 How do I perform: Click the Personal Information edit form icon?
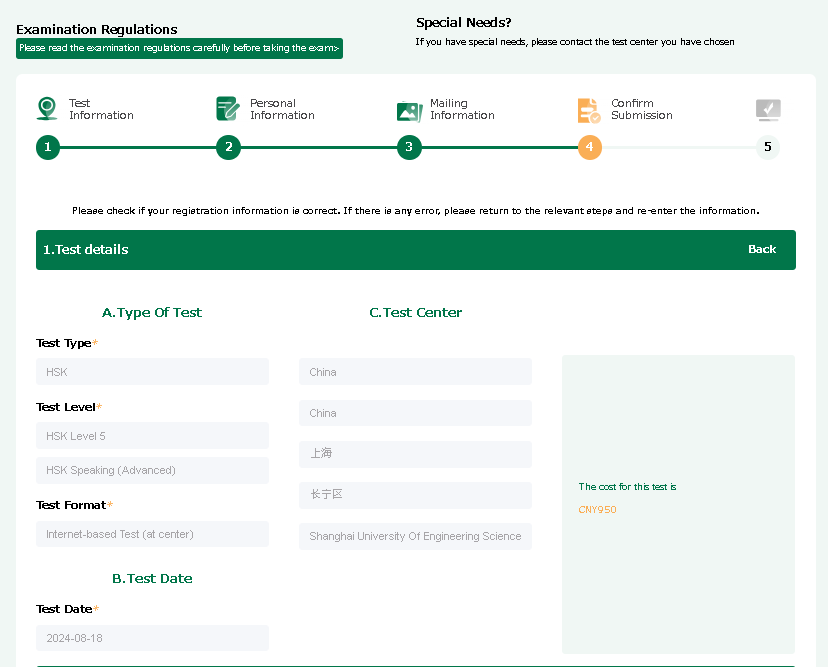click(228, 109)
